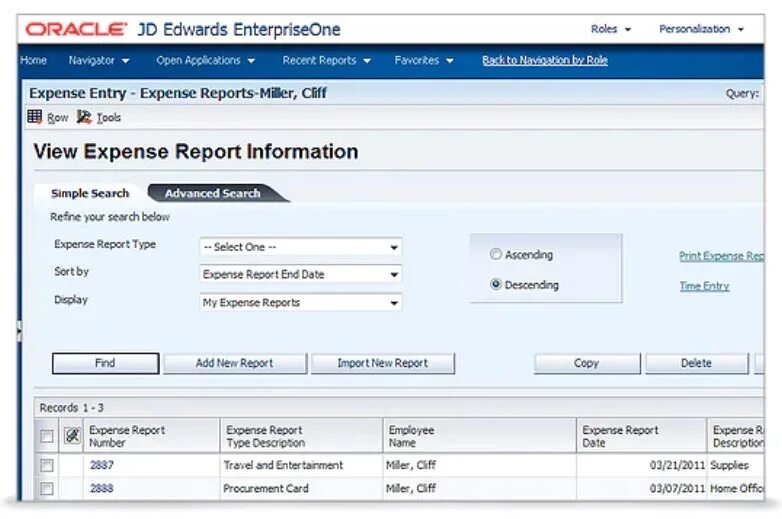Click the Records 1 - 3 label
This screenshot has height=519, width=782.
71,408
